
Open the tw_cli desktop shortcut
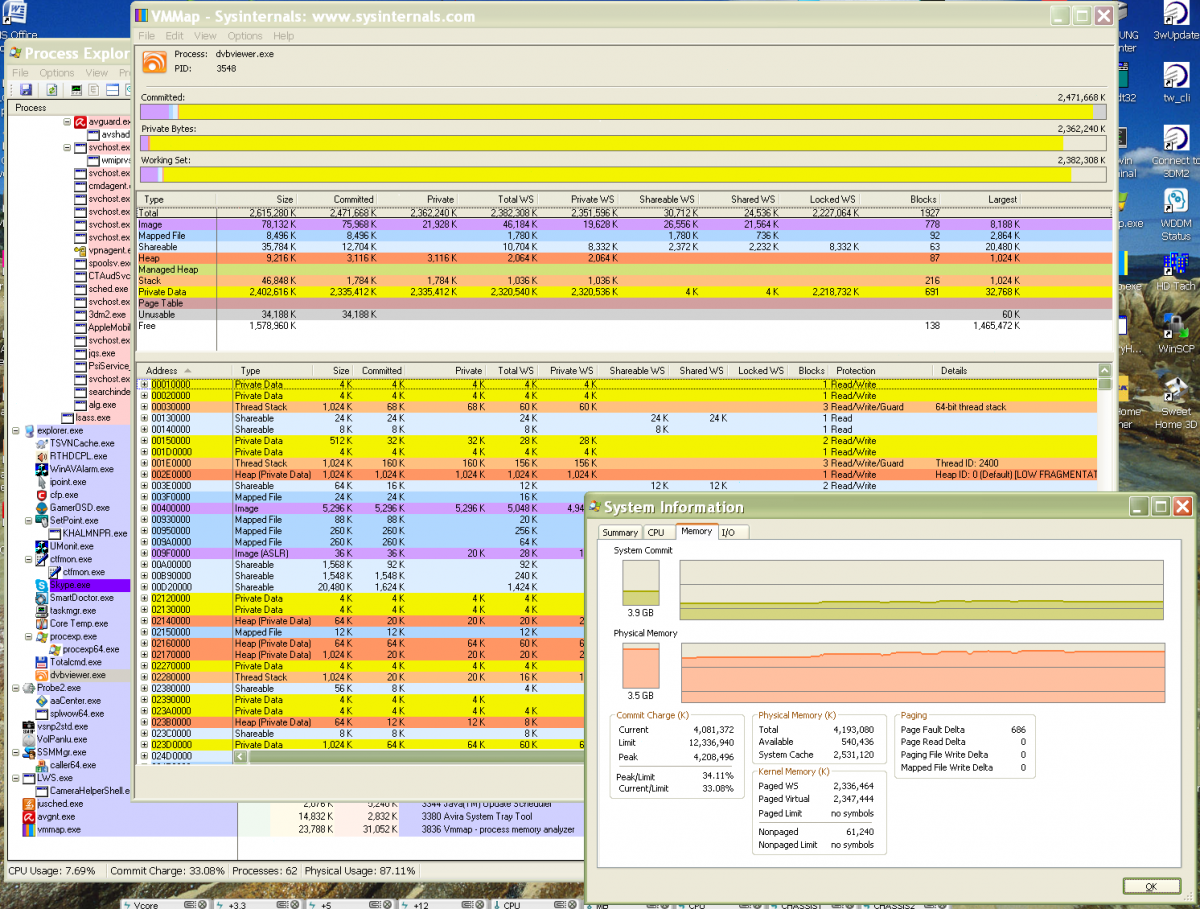point(1175,85)
